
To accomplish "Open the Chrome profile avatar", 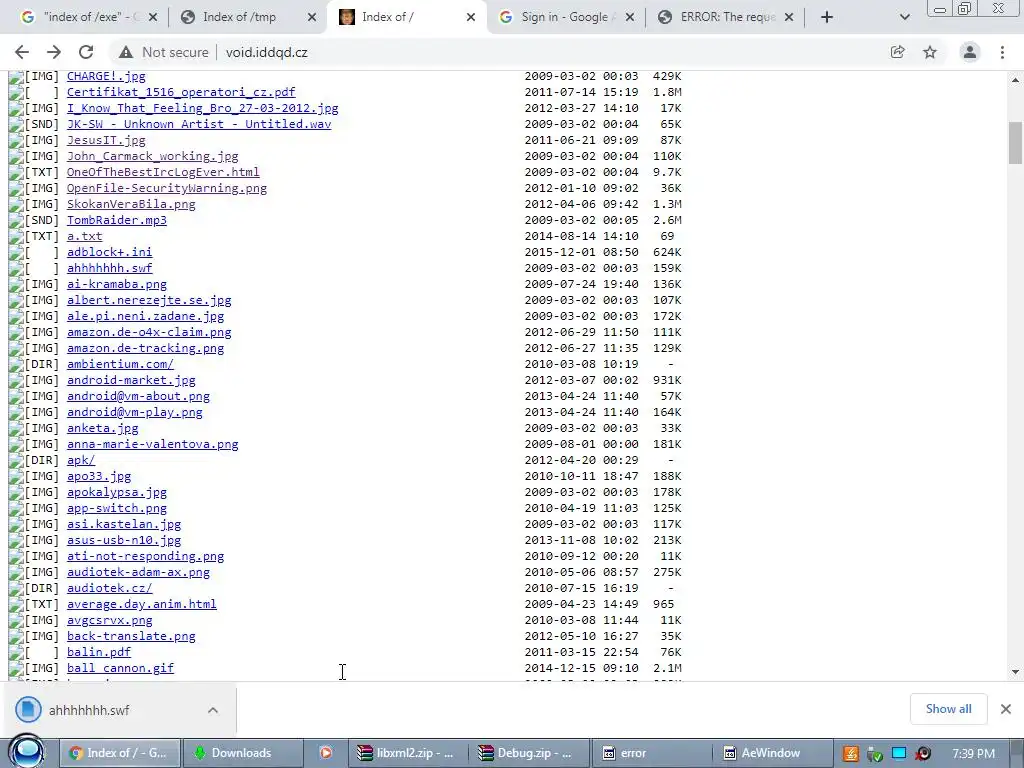I will tap(970, 52).
